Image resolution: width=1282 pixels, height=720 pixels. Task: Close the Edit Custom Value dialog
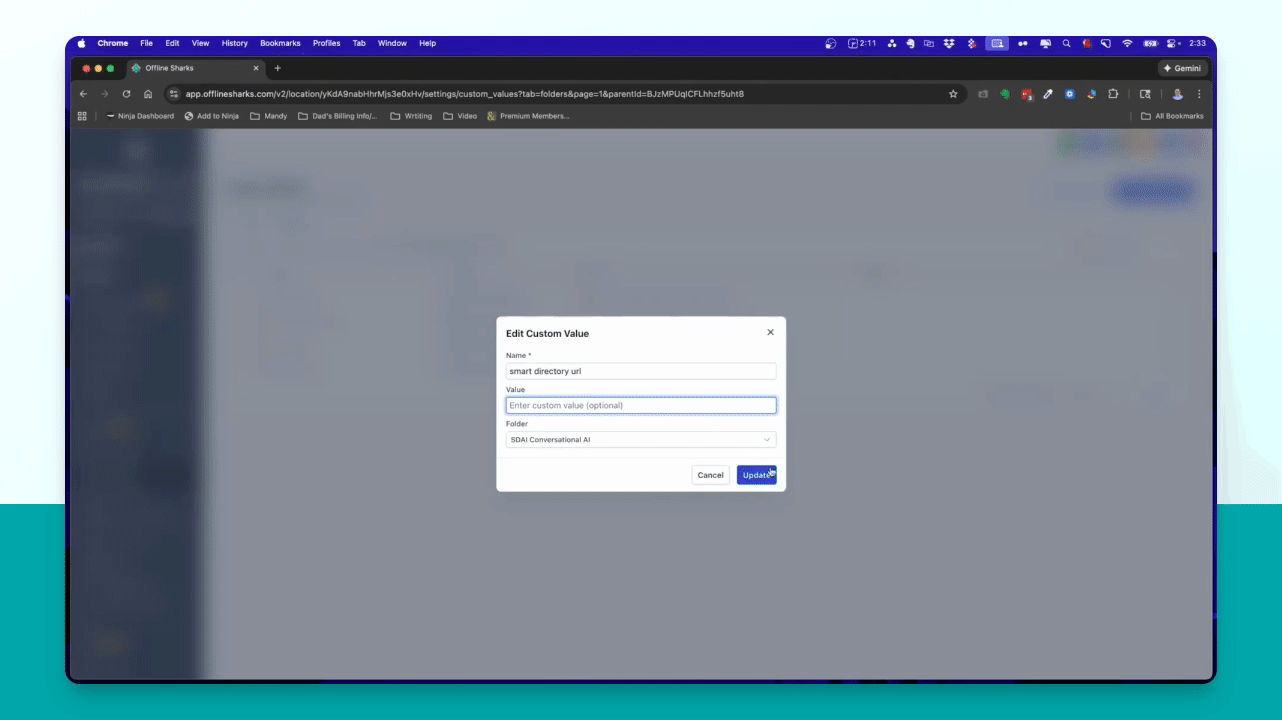(x=770, y=332)
